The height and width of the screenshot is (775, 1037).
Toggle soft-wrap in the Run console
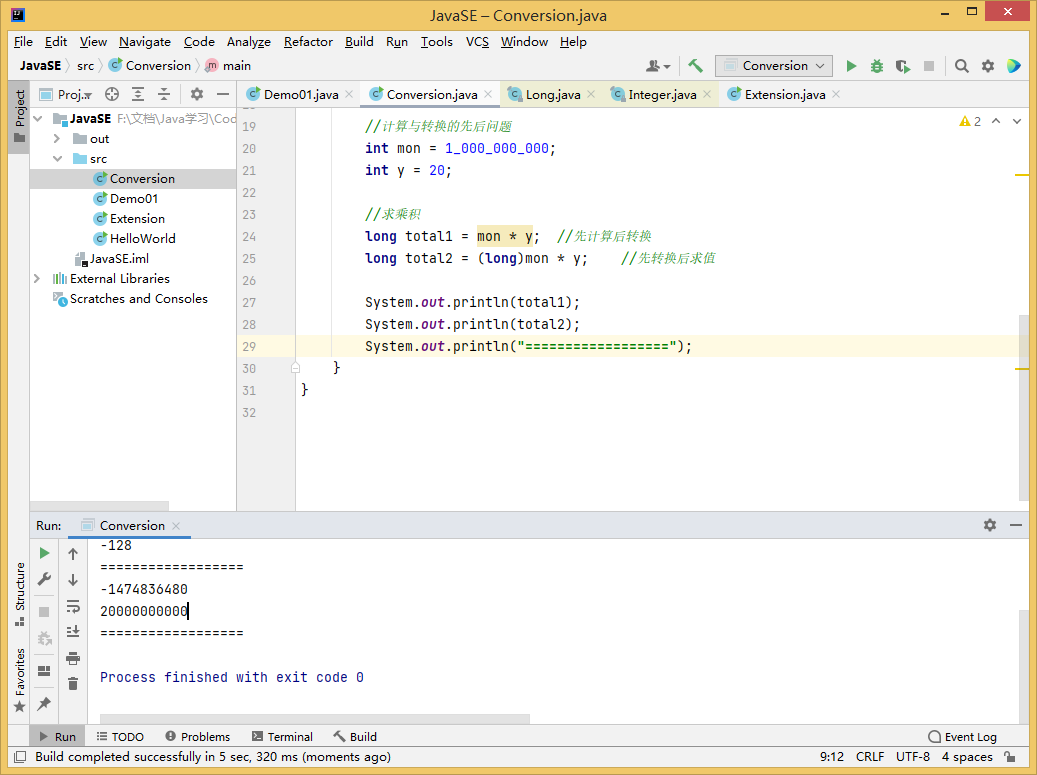point(73,606)
